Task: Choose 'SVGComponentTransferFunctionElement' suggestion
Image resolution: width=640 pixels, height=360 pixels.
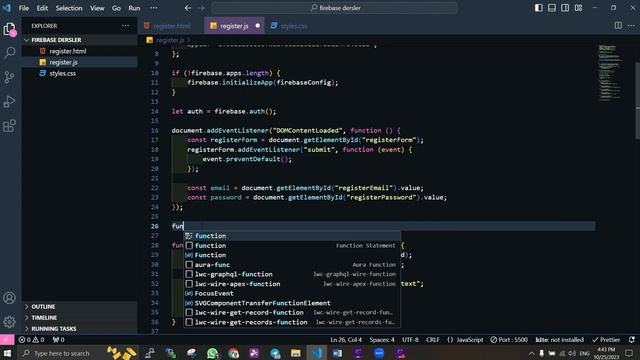Action: click(x=292, y=303)
